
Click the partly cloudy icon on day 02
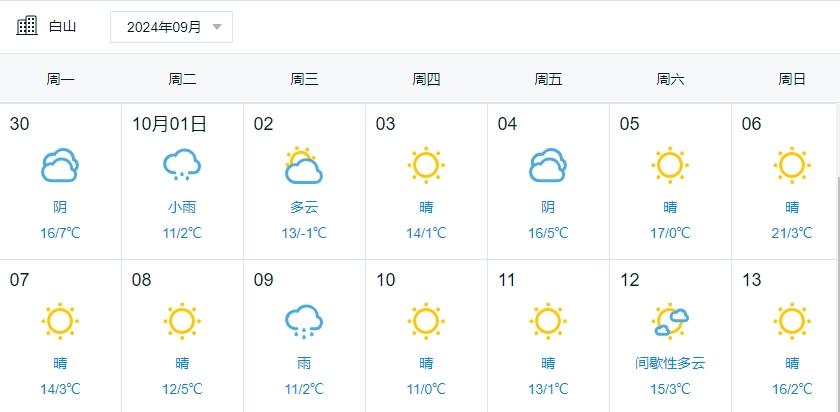pos(303,165)
